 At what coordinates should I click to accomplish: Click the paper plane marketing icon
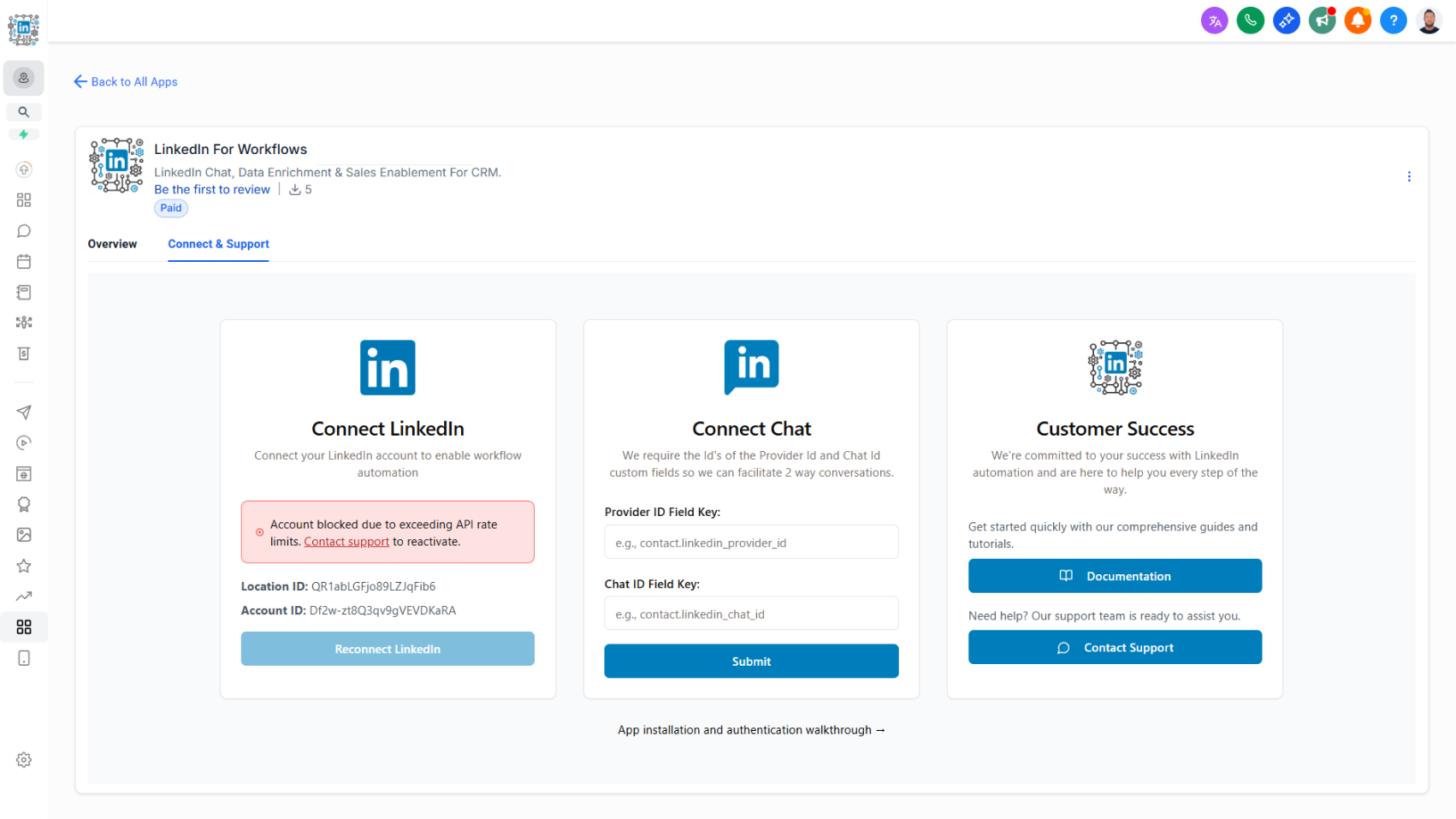coord(24,412)
